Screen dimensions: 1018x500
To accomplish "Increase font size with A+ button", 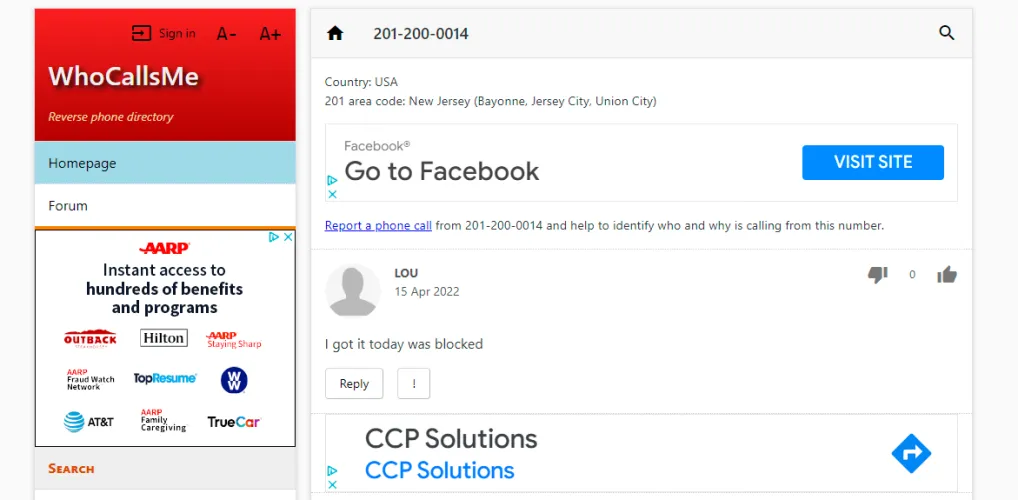I will pyautogui.click(x=270, y=34).
